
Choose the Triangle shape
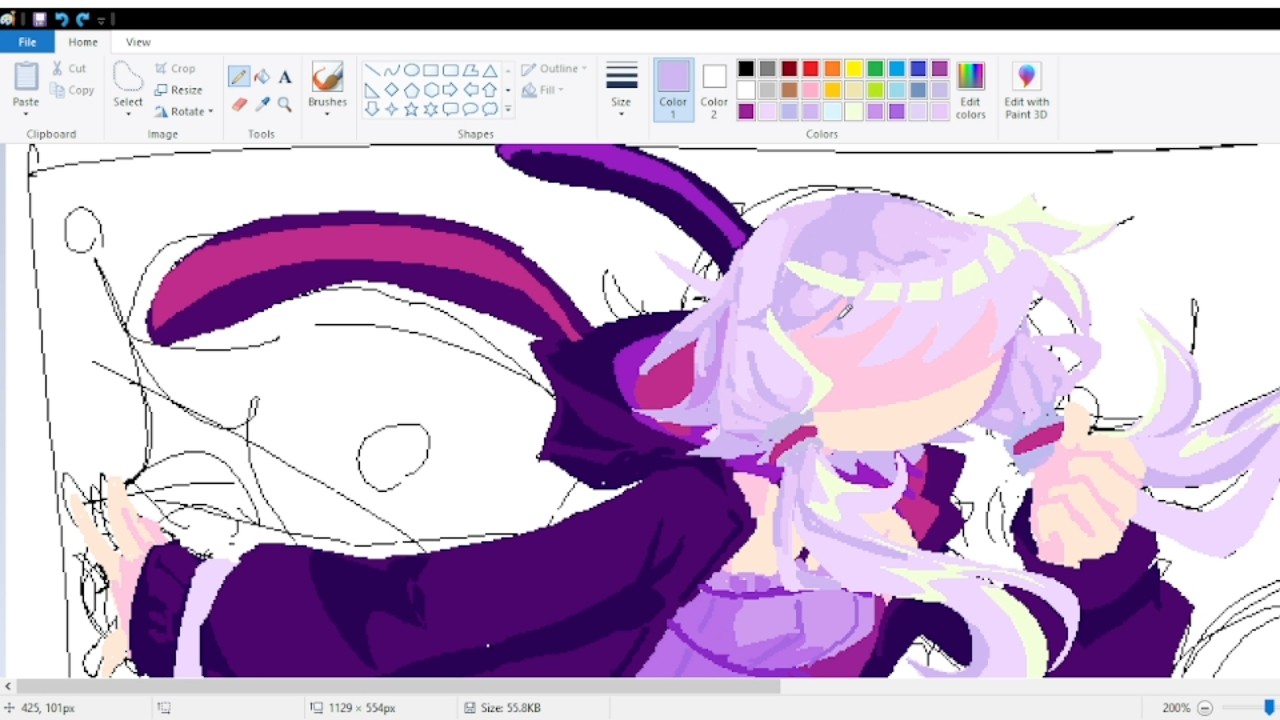click(490, 70)
